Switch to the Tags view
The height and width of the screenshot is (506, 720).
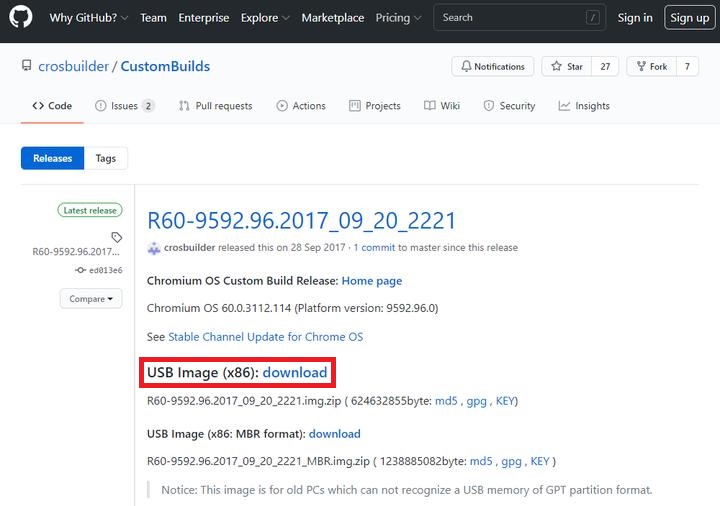[x=106, y=158]
